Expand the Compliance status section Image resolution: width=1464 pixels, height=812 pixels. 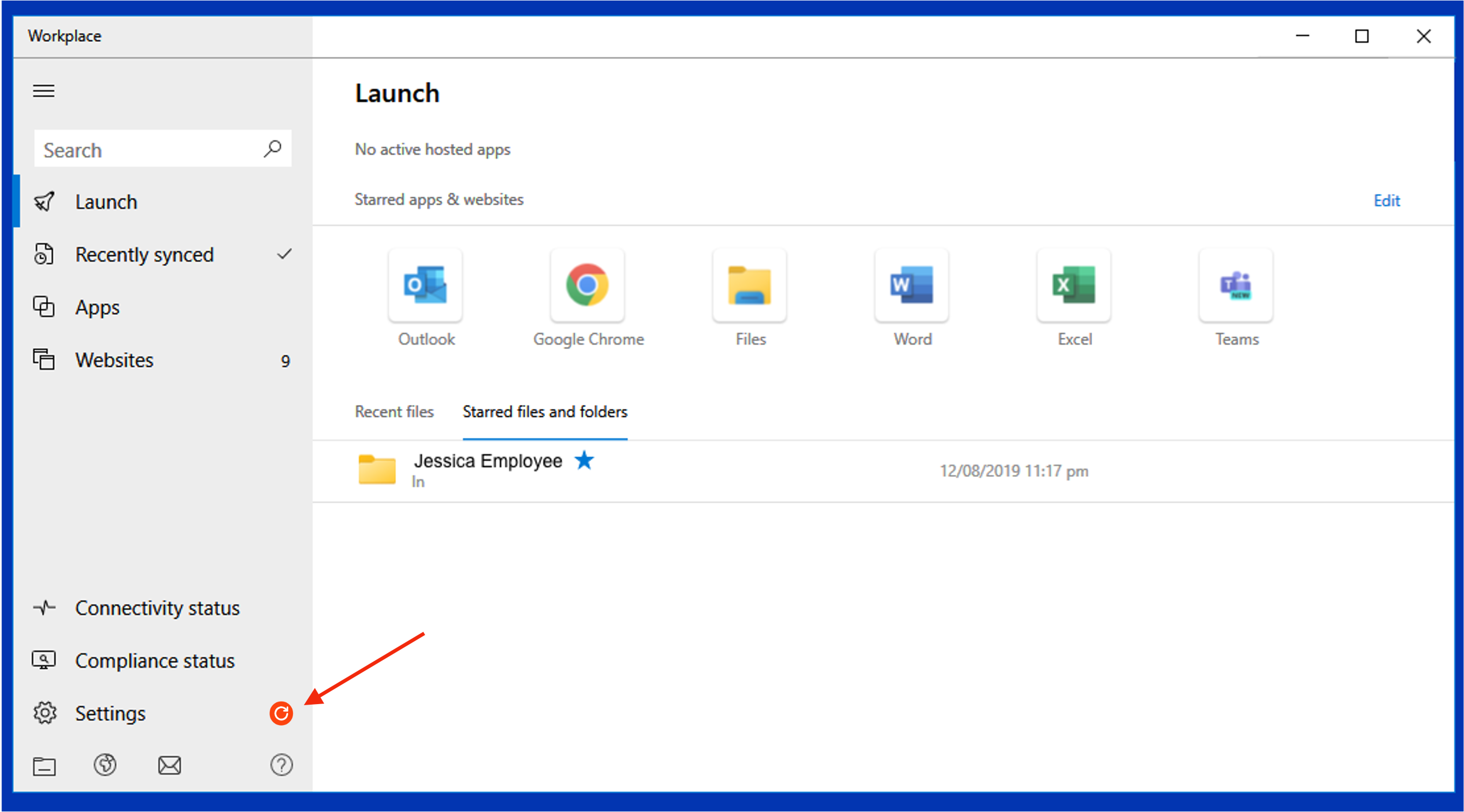[x=155, y=660]
